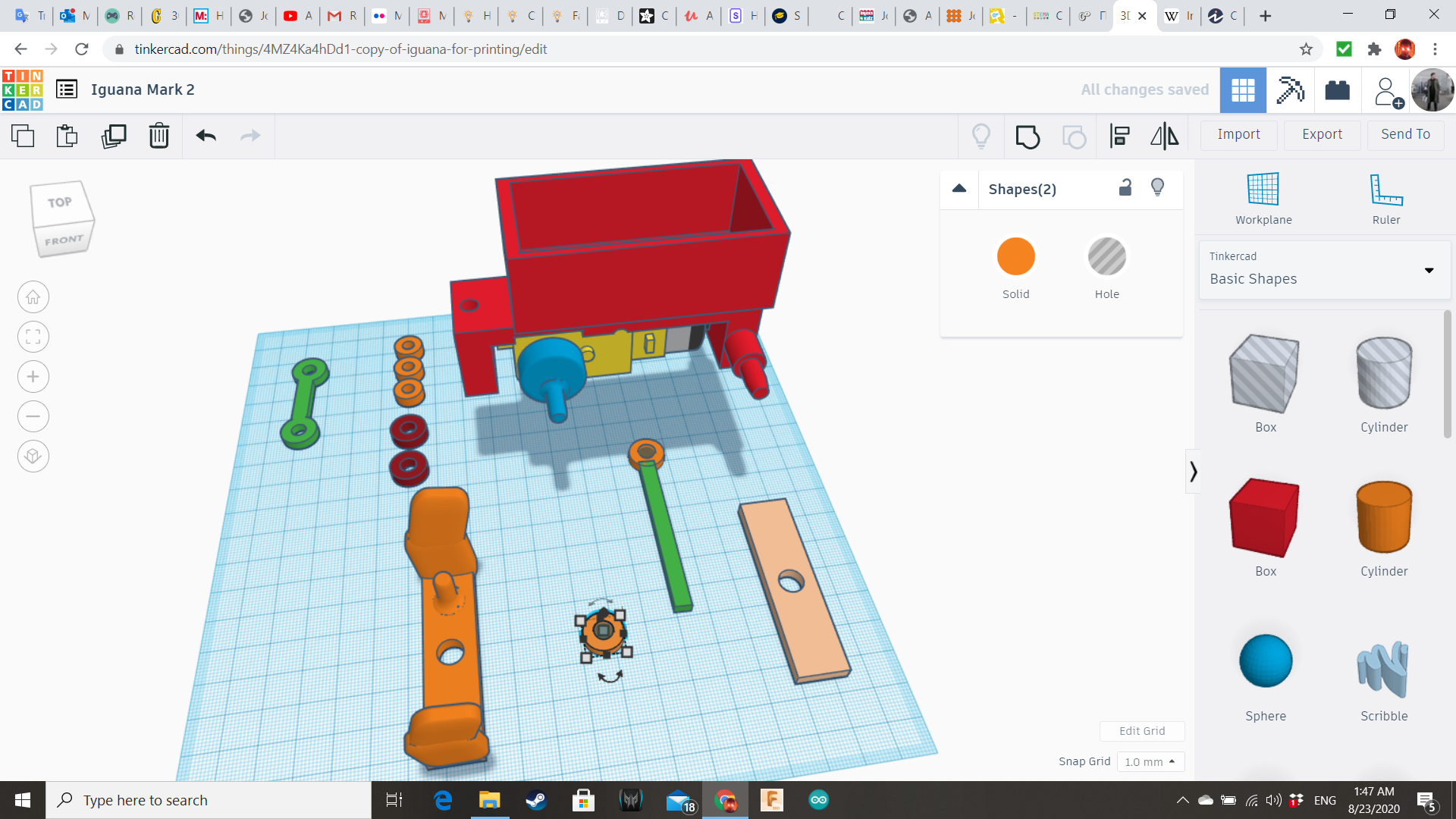Click the Duplicate and repeat icon

(x=114, y=136)
